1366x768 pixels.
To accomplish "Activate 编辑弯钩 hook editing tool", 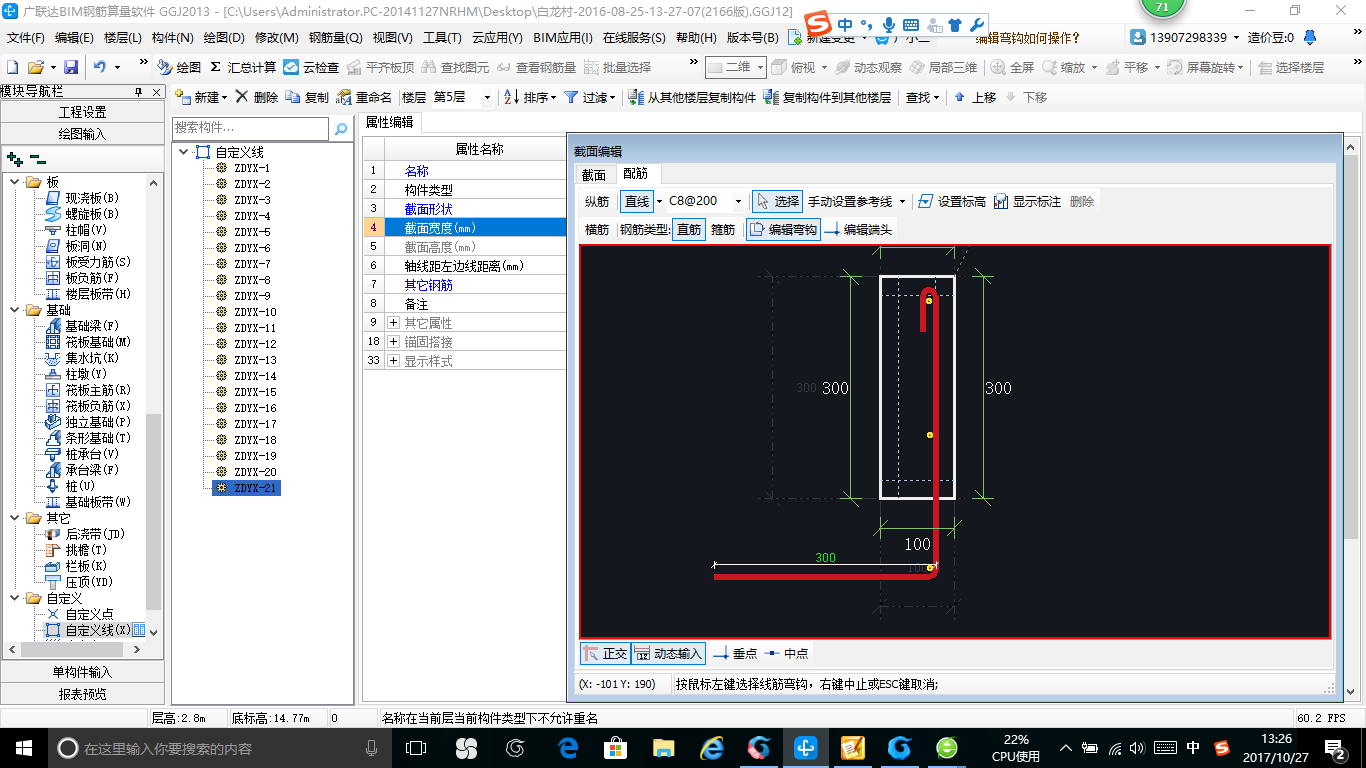I will click(x=783, y=229).
